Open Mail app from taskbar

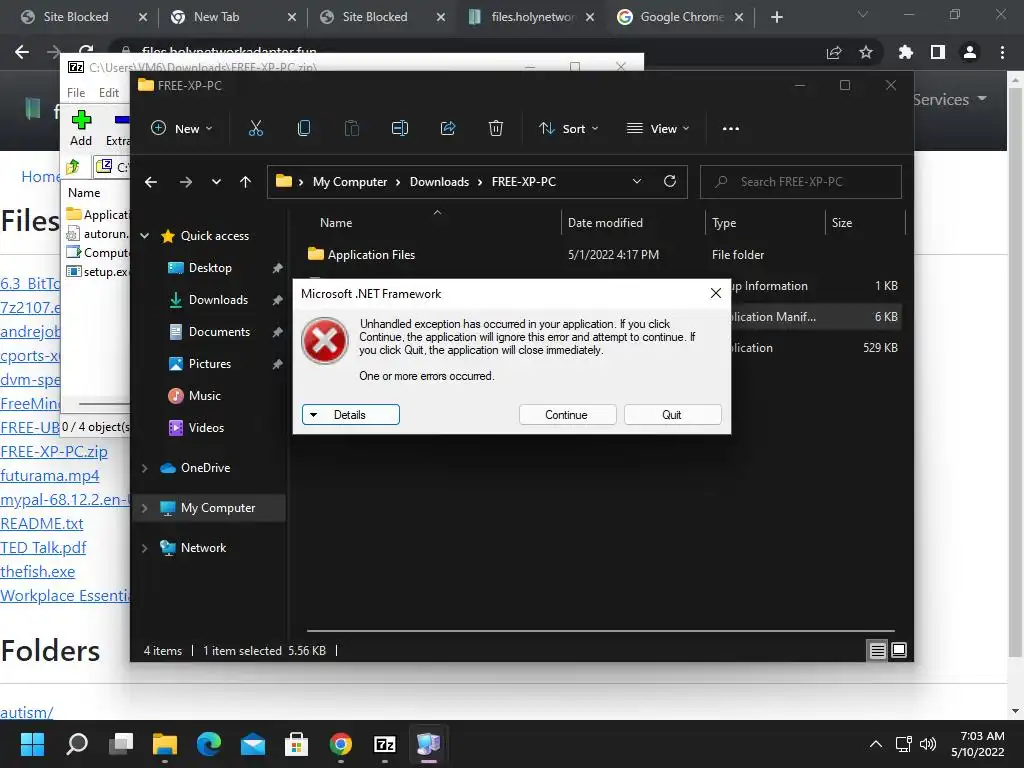click(253, 744)
